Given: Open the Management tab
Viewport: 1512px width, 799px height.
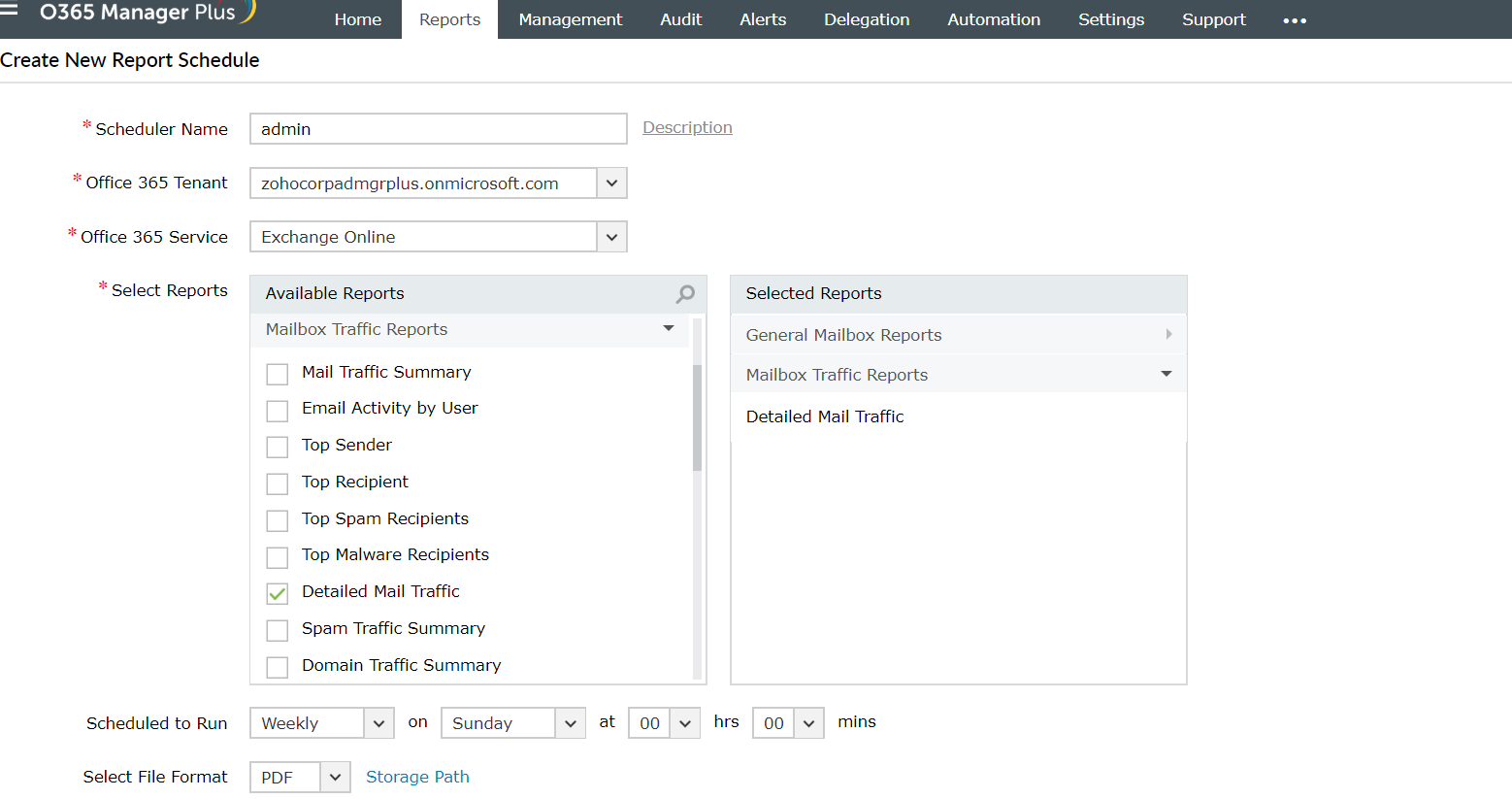Looking at the screenshot, I should point(571,19).
